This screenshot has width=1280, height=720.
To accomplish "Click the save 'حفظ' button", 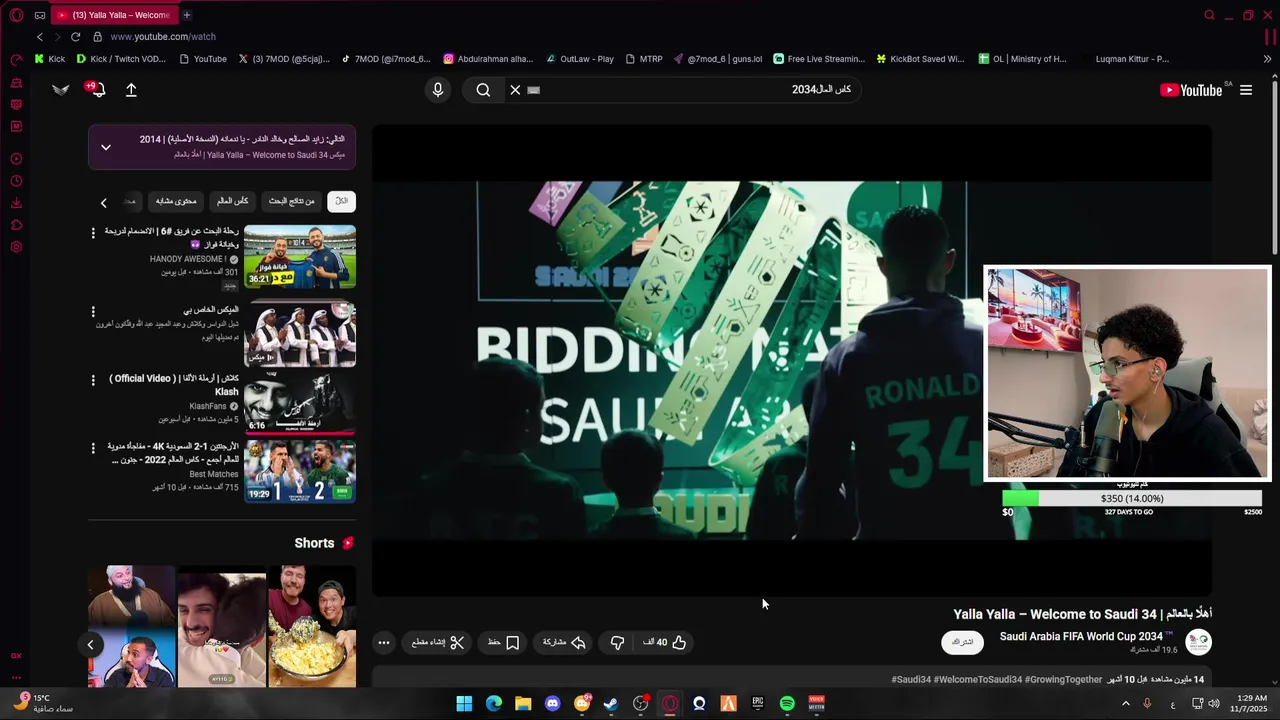I will pos(504,643).
